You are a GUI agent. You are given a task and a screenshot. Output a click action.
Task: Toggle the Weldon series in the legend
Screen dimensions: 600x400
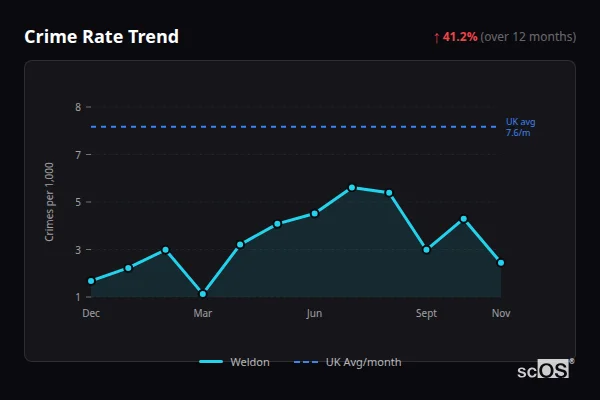click(x=235, y=362)
